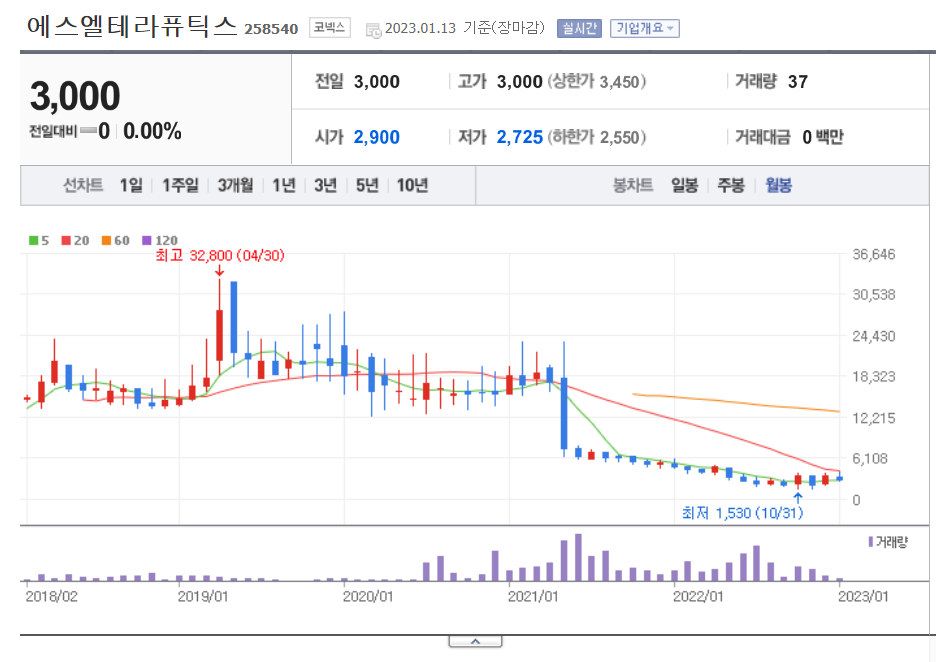
Task: Click the 2021/01 axis label
Action: 533,596
